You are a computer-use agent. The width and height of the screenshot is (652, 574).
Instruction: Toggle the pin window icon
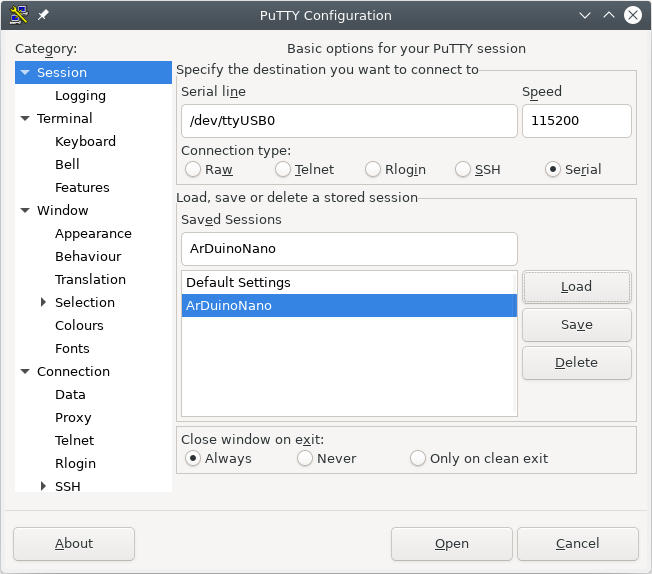43,15
